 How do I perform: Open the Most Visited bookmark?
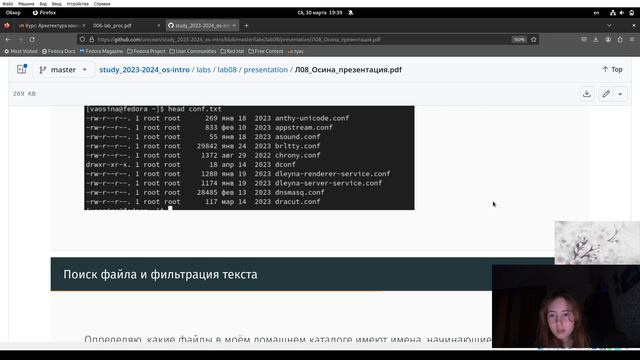(x=21, y=51)
